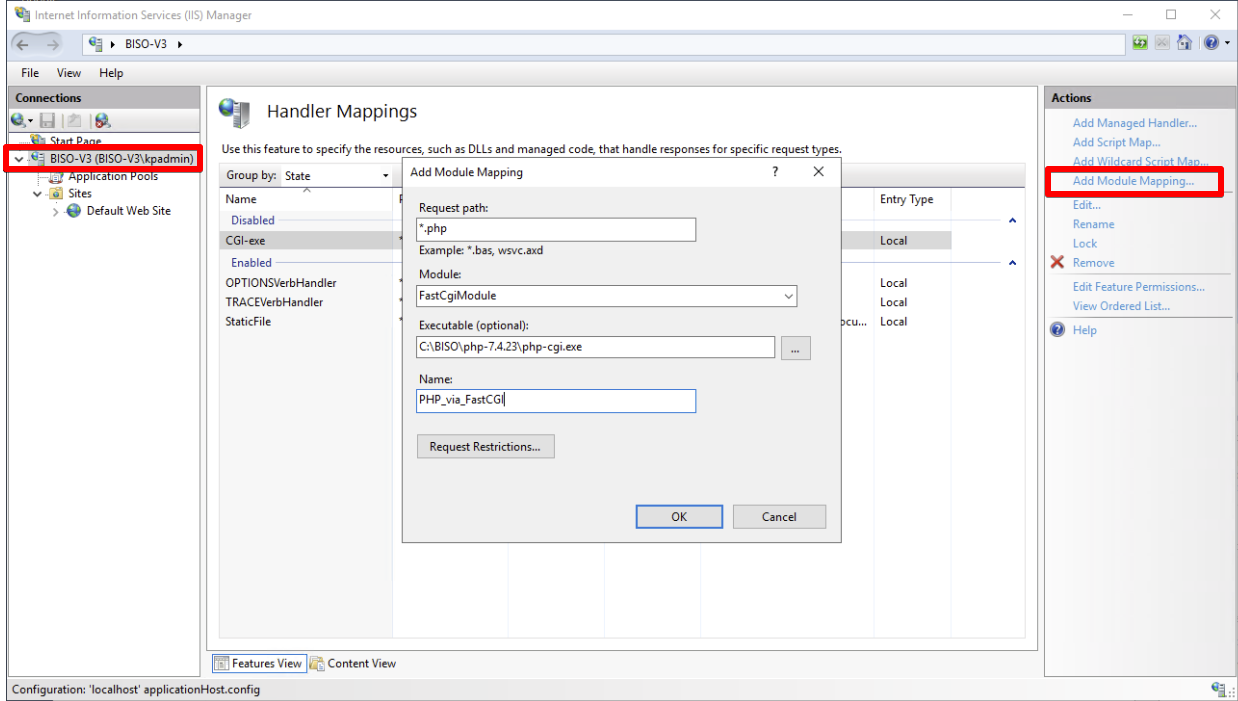Collapse the Disabled group chevron
The height and width of the screenshot is (701, 1238).
(x=1012, y=220)
